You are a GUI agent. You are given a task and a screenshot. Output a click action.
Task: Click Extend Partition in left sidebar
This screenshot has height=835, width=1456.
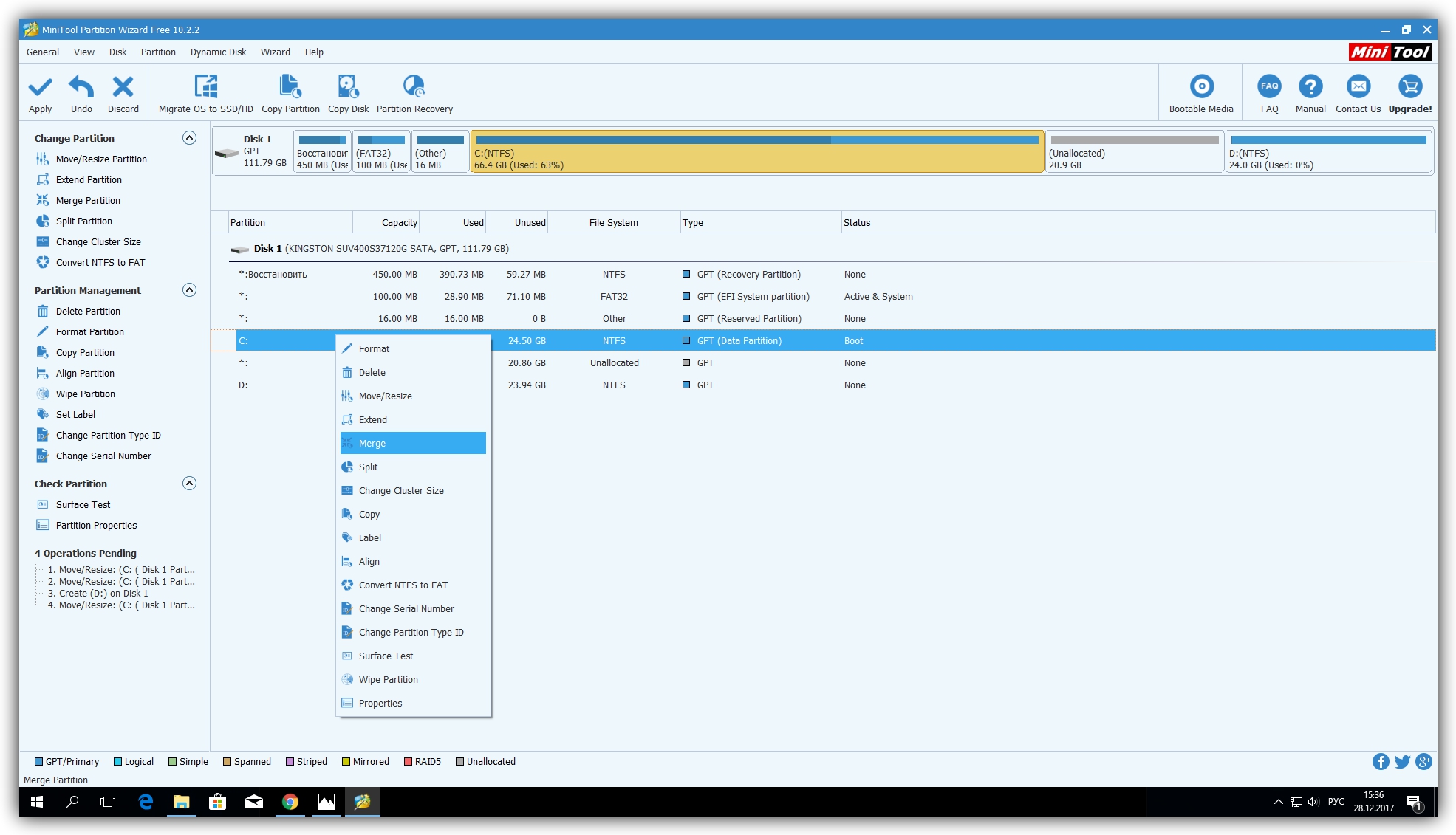[89, 180]
